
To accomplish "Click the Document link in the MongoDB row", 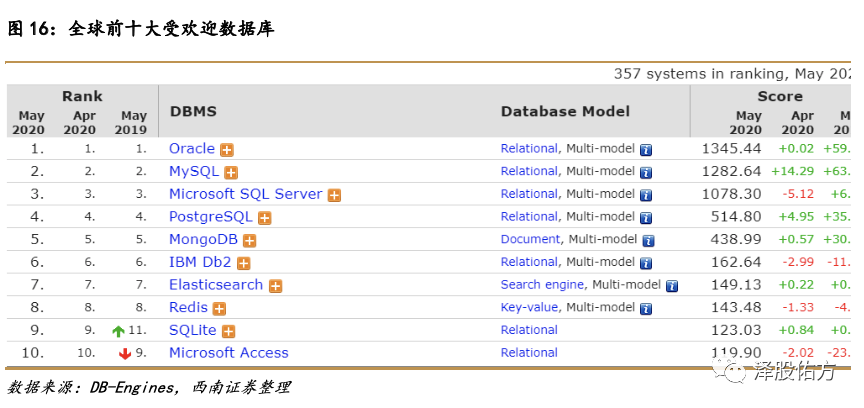I will tap(530, 239).
